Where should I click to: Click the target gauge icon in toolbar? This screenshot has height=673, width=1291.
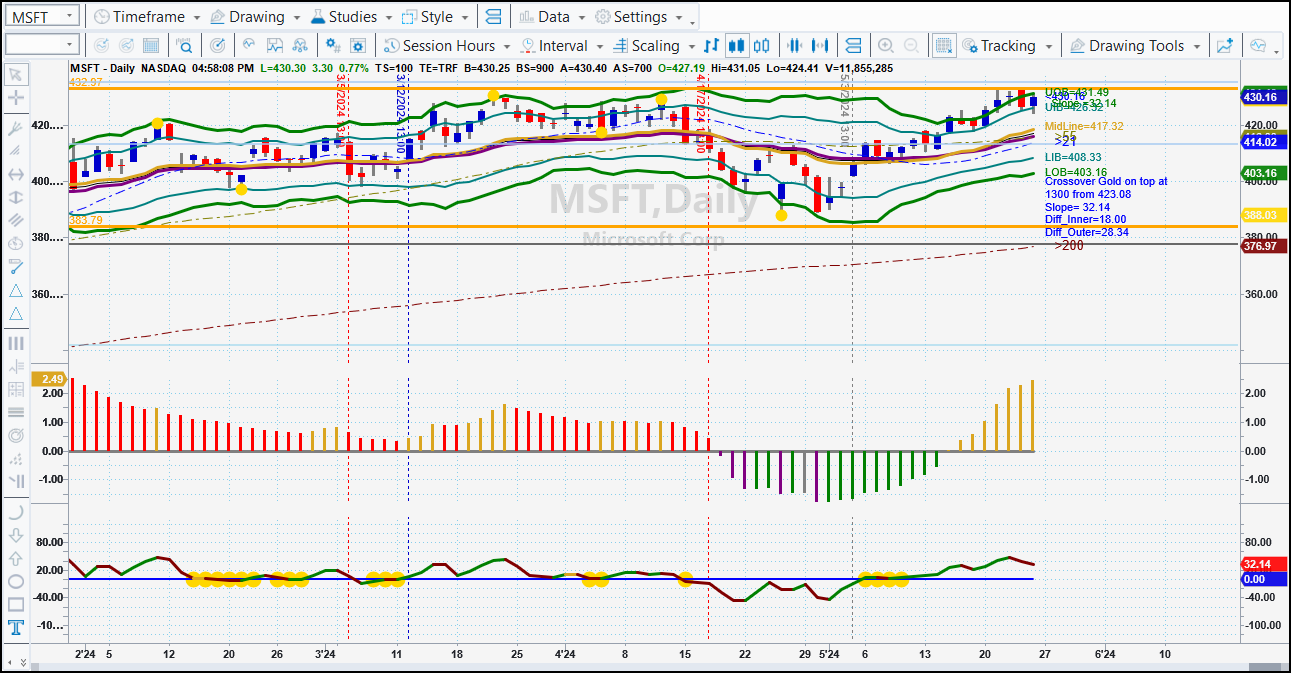click(217, 45)
